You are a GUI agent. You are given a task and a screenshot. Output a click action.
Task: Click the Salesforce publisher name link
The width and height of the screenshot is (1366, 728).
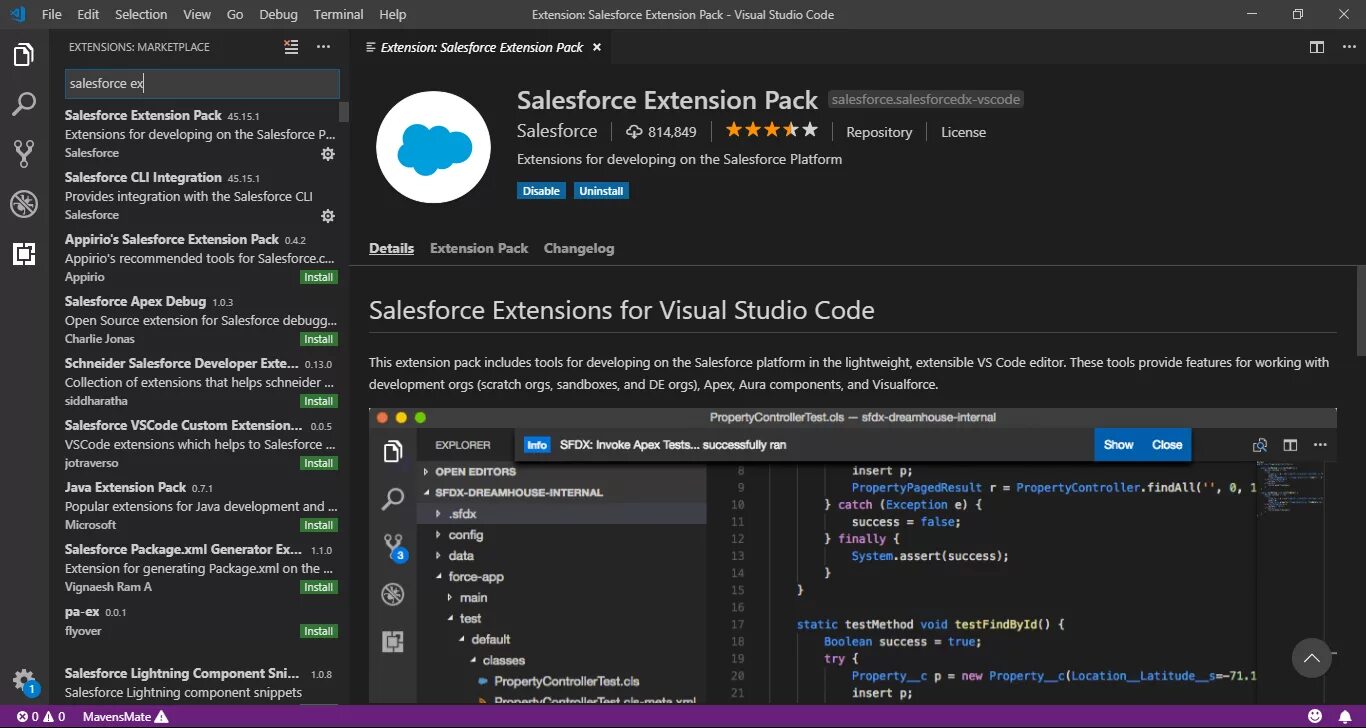pyautogui.click(x=557, y=131)
